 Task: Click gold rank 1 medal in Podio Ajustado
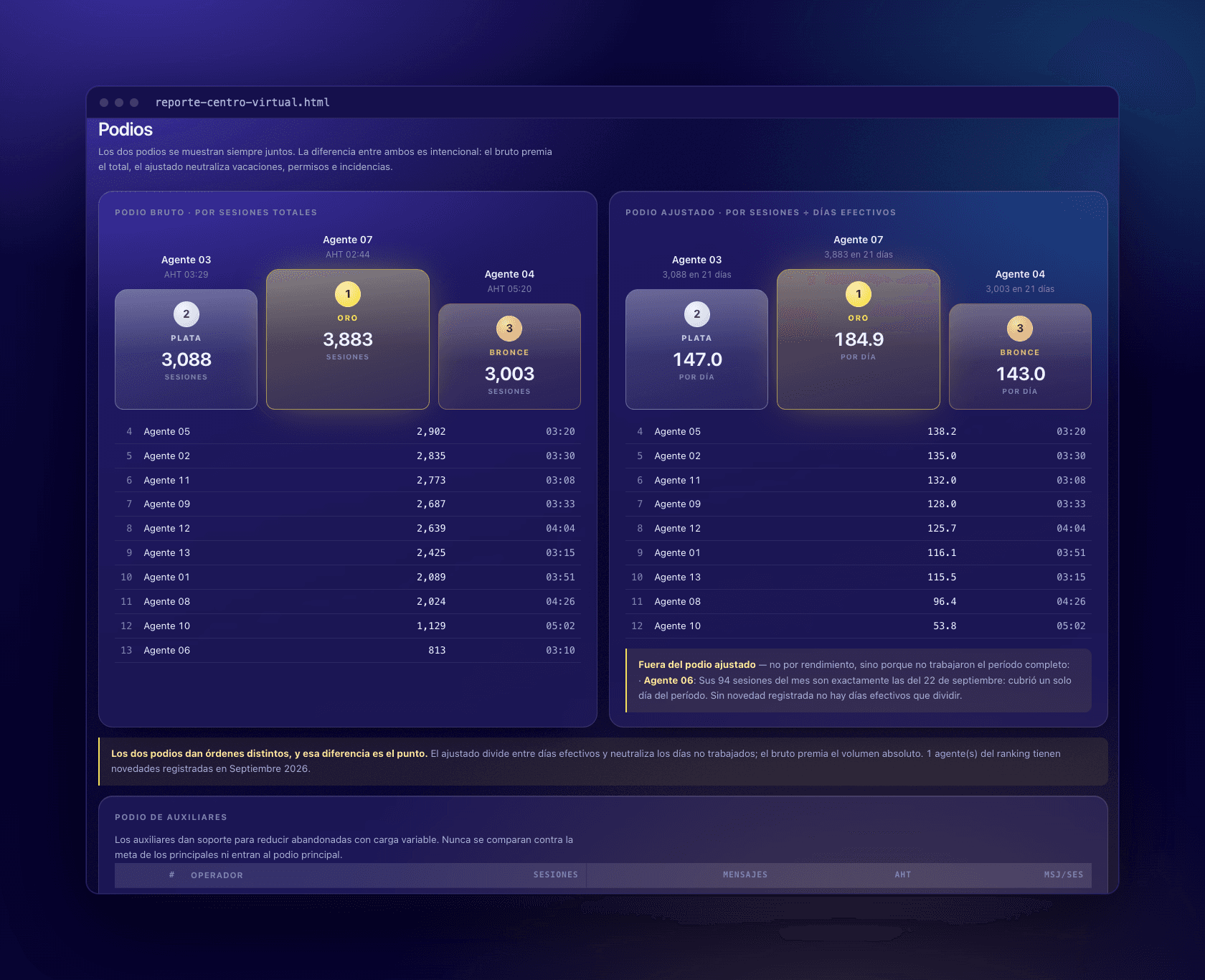click(x=859, y=294)
